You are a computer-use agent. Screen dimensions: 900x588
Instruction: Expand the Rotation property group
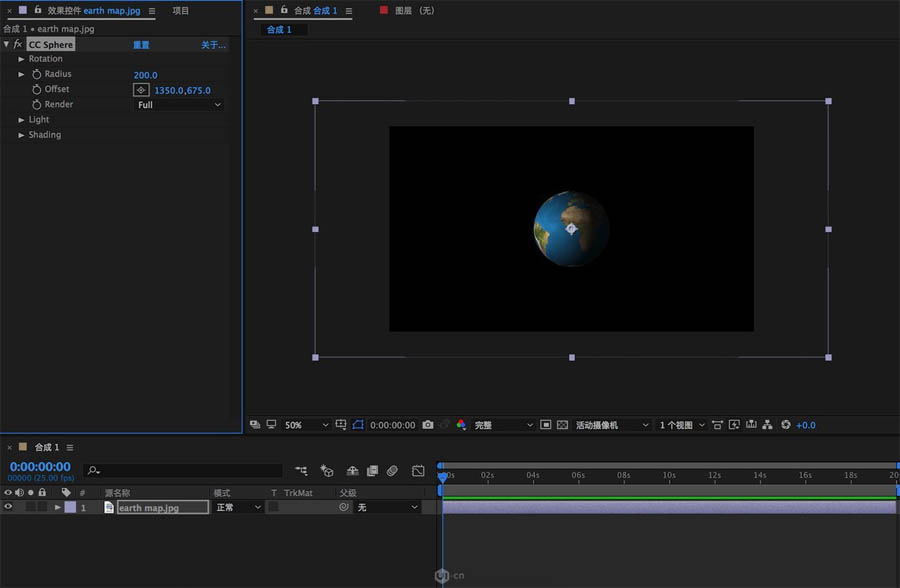[x=21, y=59]
